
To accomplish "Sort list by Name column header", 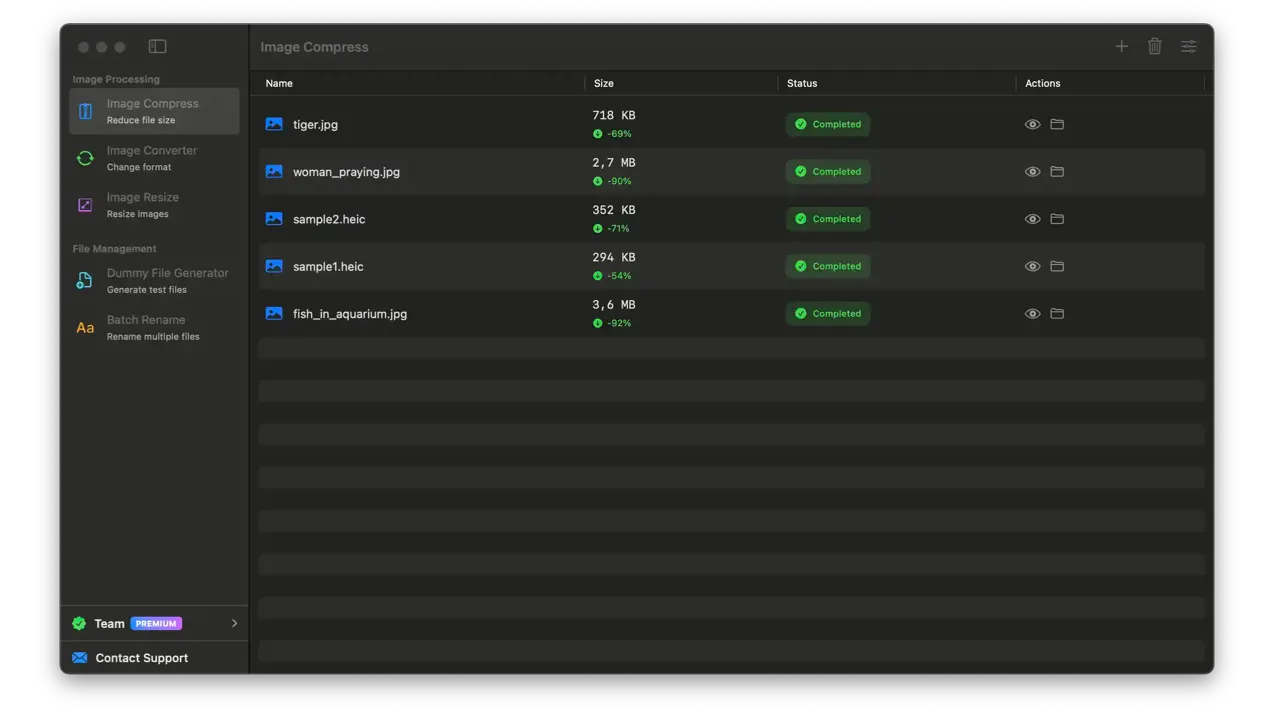I will tap(279, 83).
